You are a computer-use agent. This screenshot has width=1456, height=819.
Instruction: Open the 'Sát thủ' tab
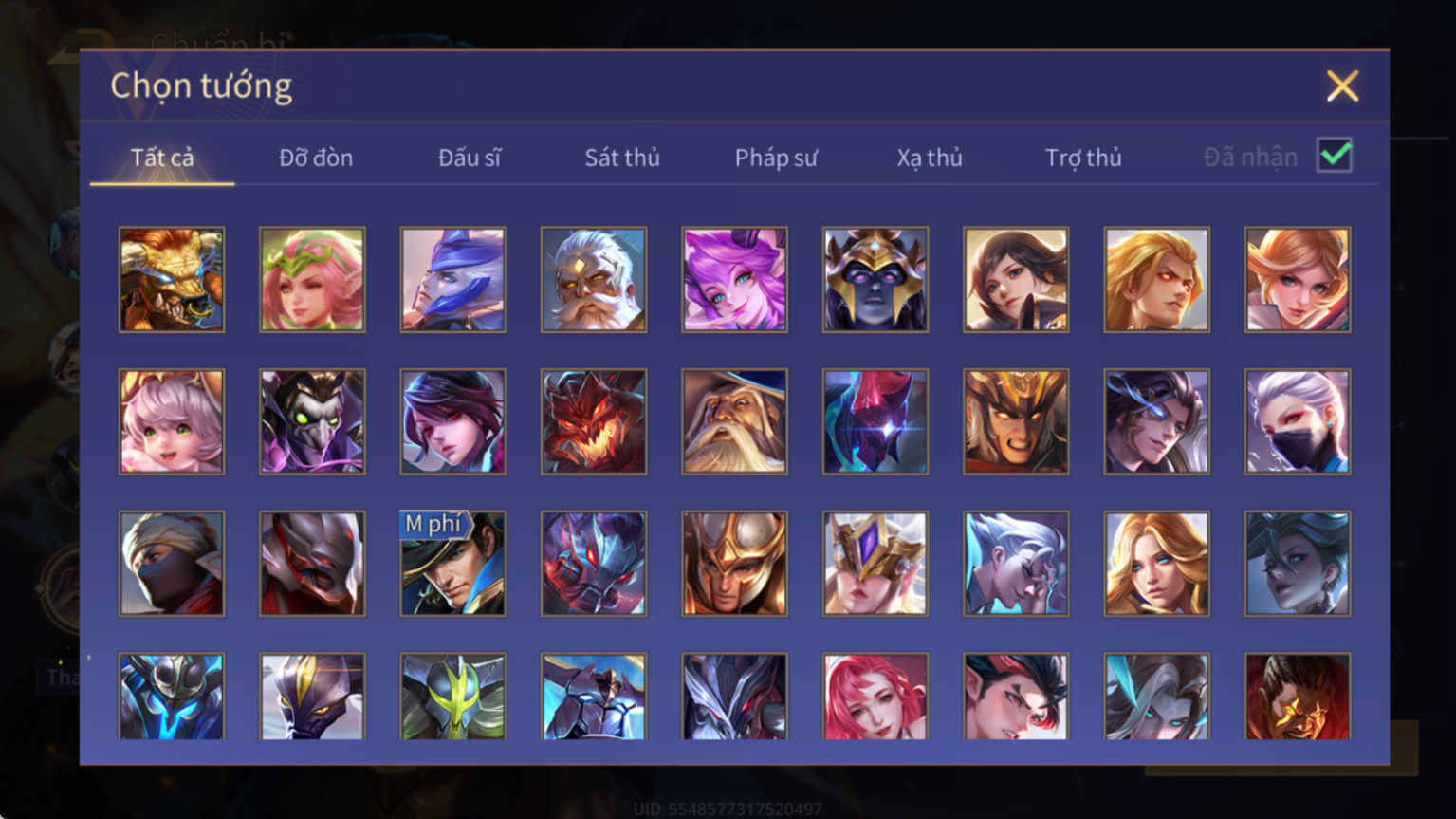click(622, 158)
